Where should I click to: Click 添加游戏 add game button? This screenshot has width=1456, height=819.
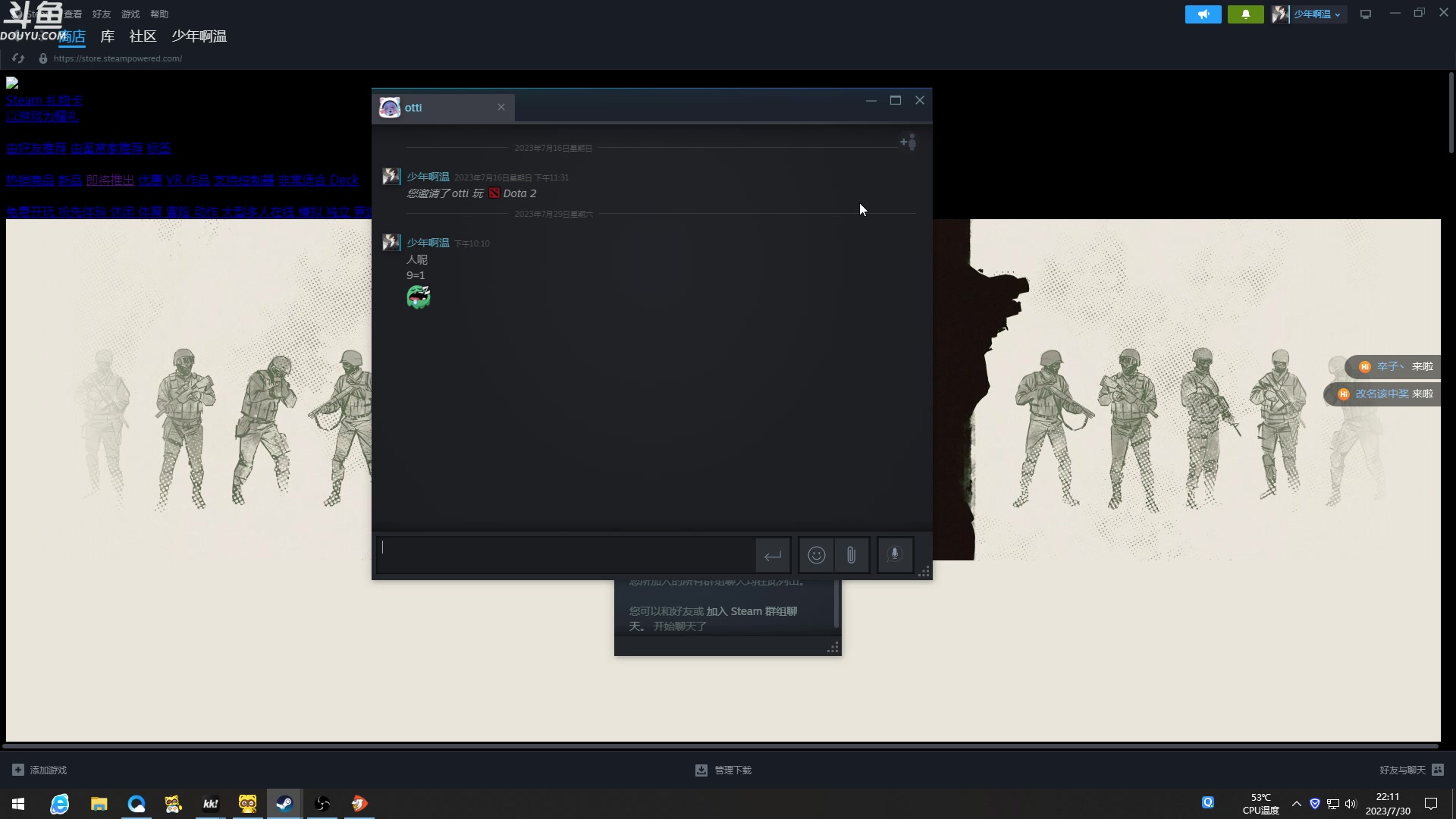click(x=40, y=770)
